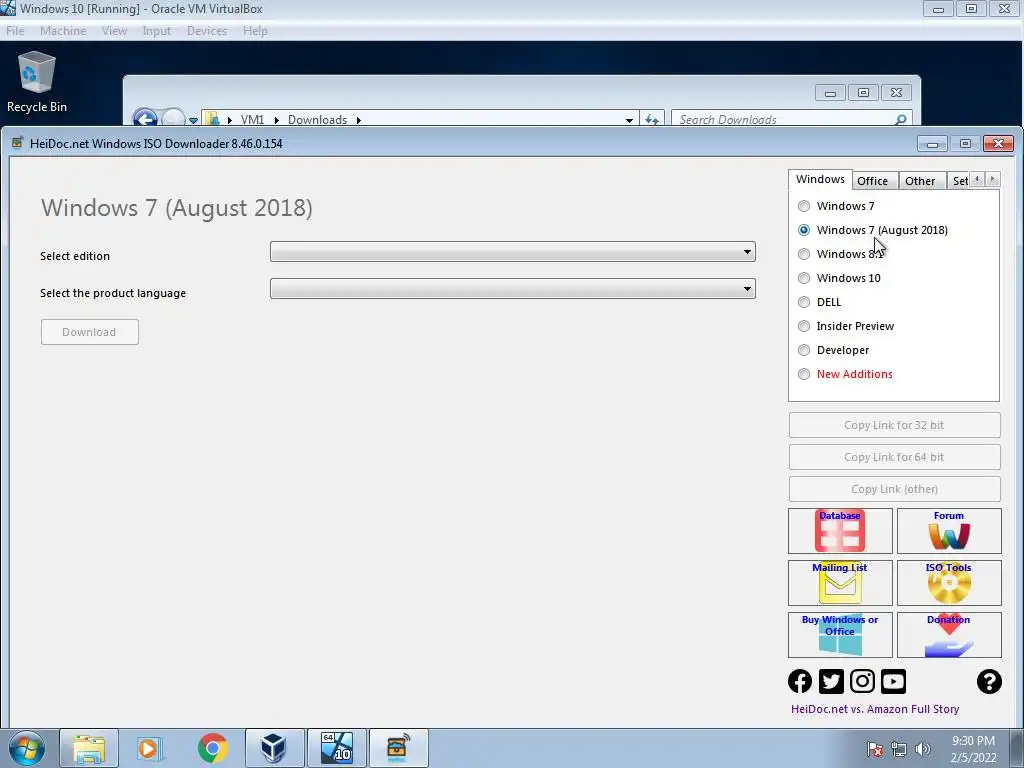Open VirtualBox from the taskbar
The width and height of the screenshot is (1024, 768).
click(274, 748)
